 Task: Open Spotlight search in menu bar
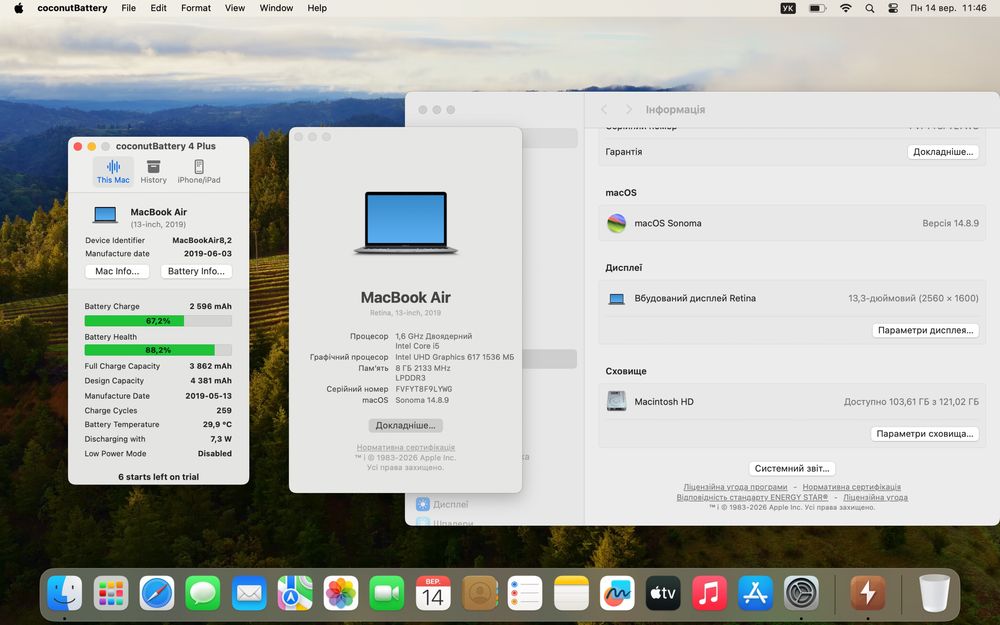(x=870, y=8)
